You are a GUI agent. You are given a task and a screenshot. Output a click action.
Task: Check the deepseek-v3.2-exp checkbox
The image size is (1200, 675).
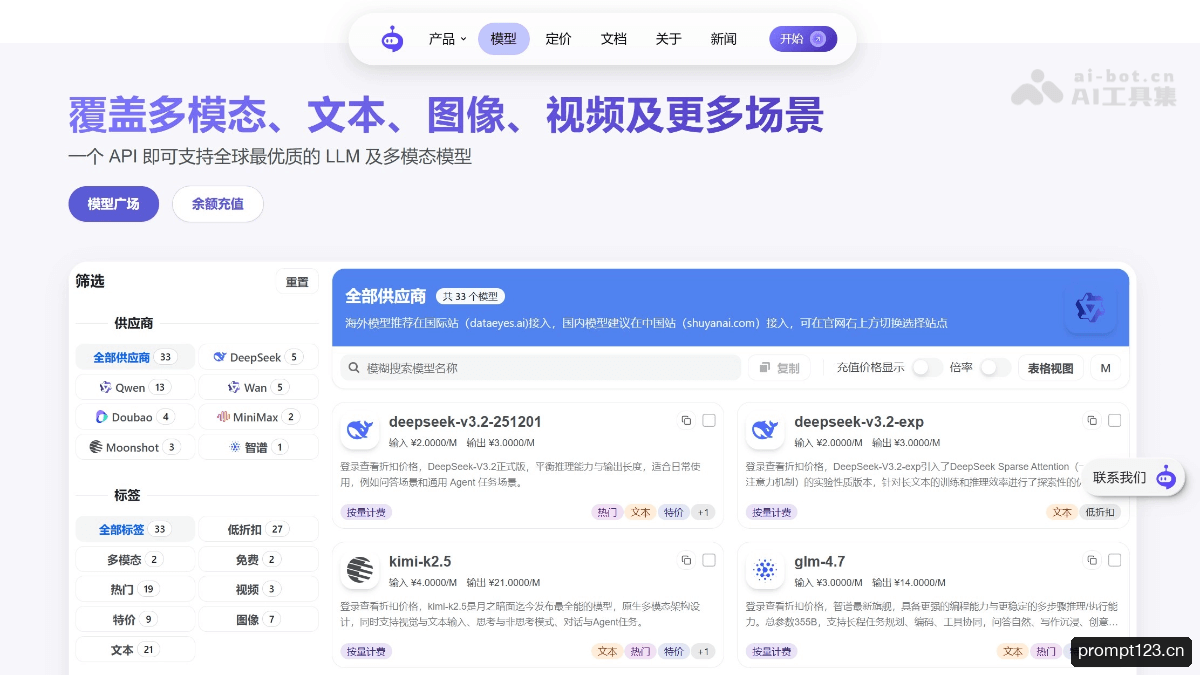click(x=1115, y=421)
